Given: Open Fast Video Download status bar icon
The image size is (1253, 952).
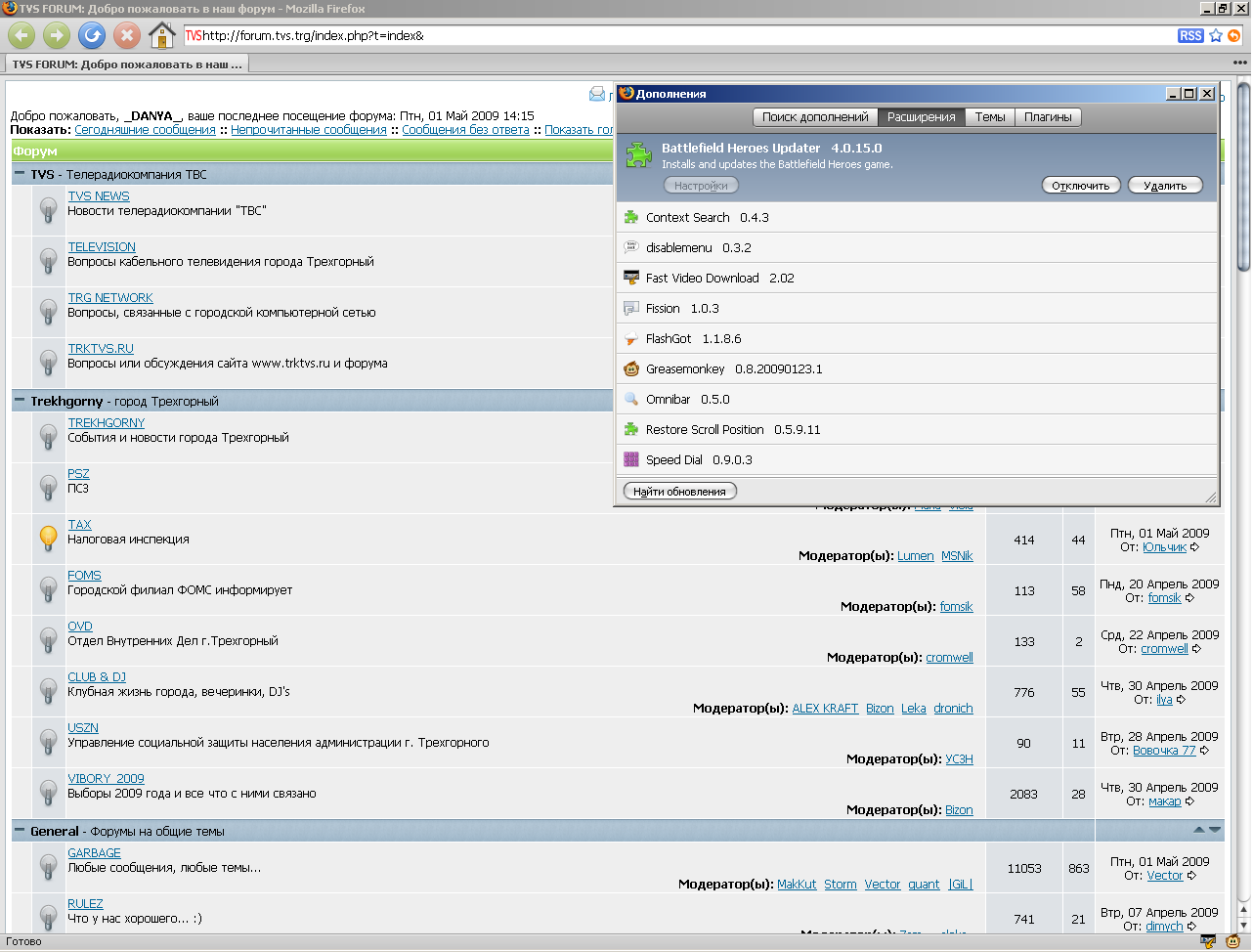Looking at the screenshot, I should click(x=1208, y=942).
